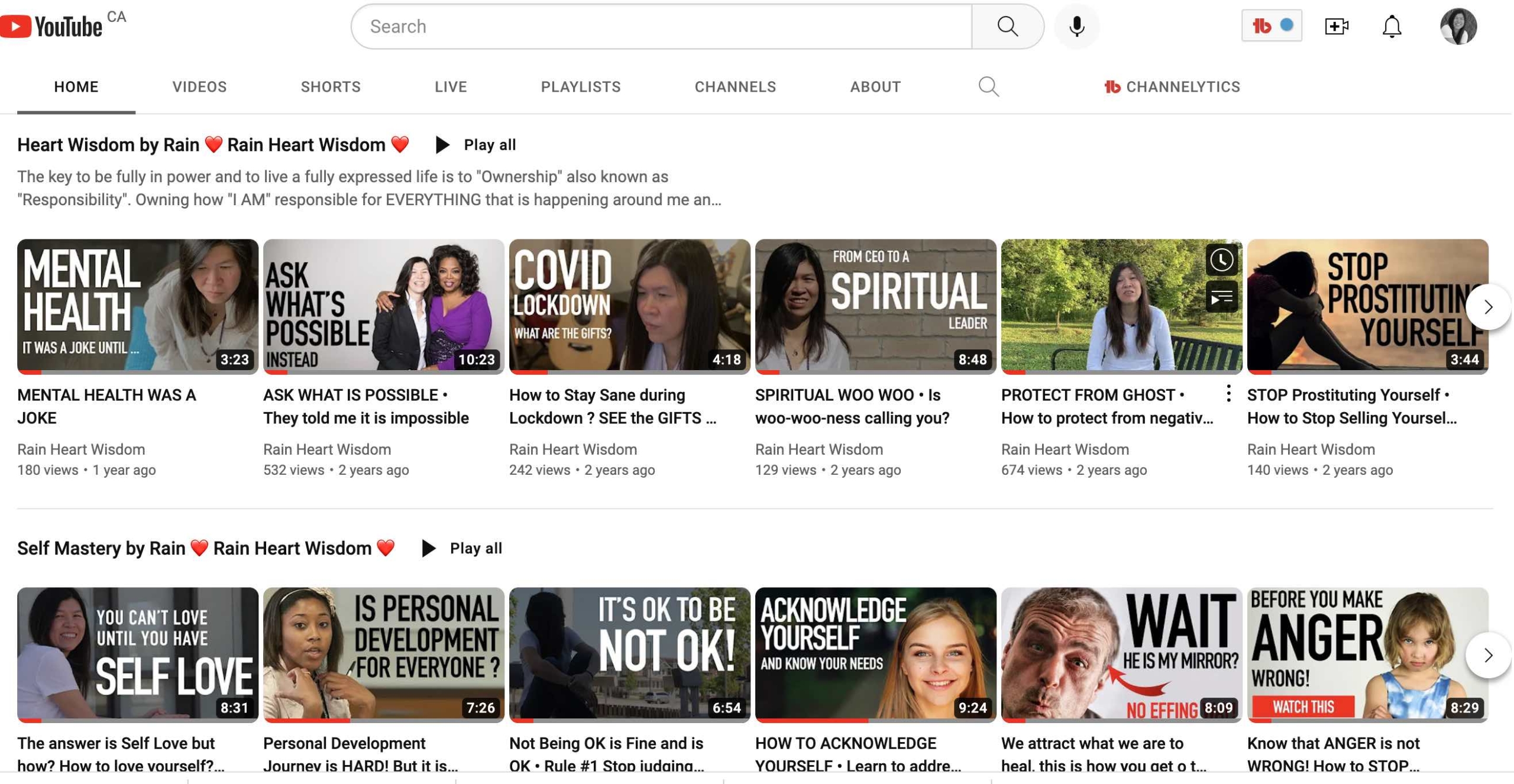Open the Channelytics tab
Image resolution: width=1514 pixels, height=784 pixels.
click(x=1172, y=87)
